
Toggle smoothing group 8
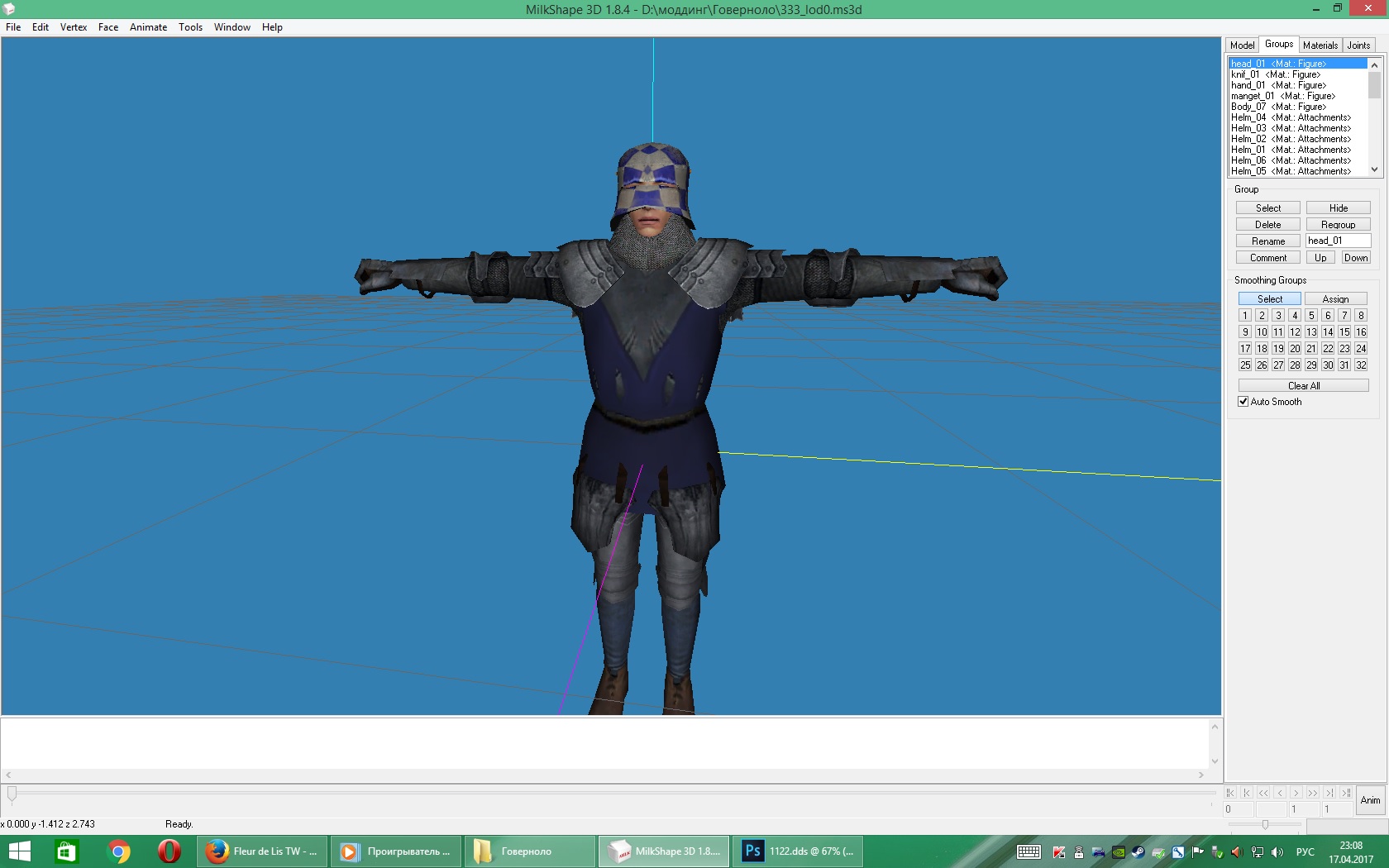click(x=1361, y=316)
